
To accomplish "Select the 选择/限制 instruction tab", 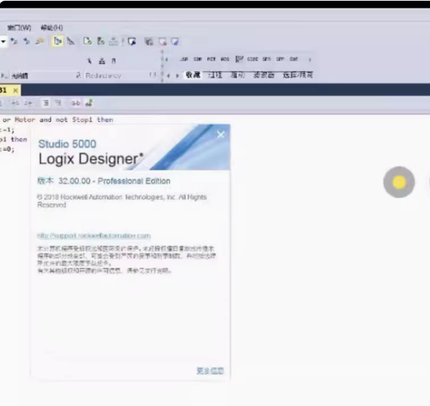I will coord(298,75).
